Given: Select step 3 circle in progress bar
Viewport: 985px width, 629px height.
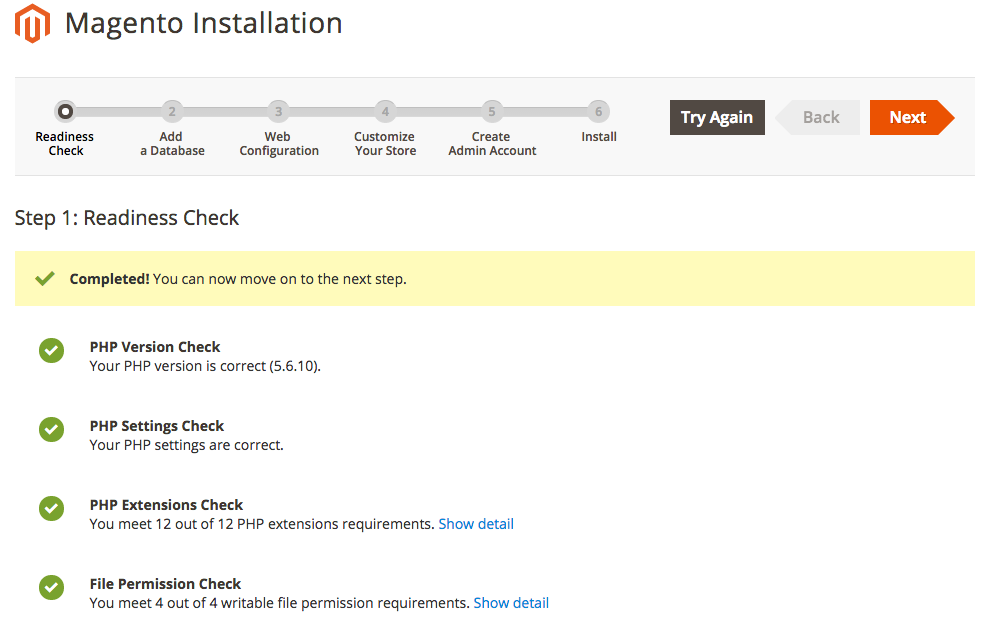Looking at the screenshot, I should click(278, 112).
